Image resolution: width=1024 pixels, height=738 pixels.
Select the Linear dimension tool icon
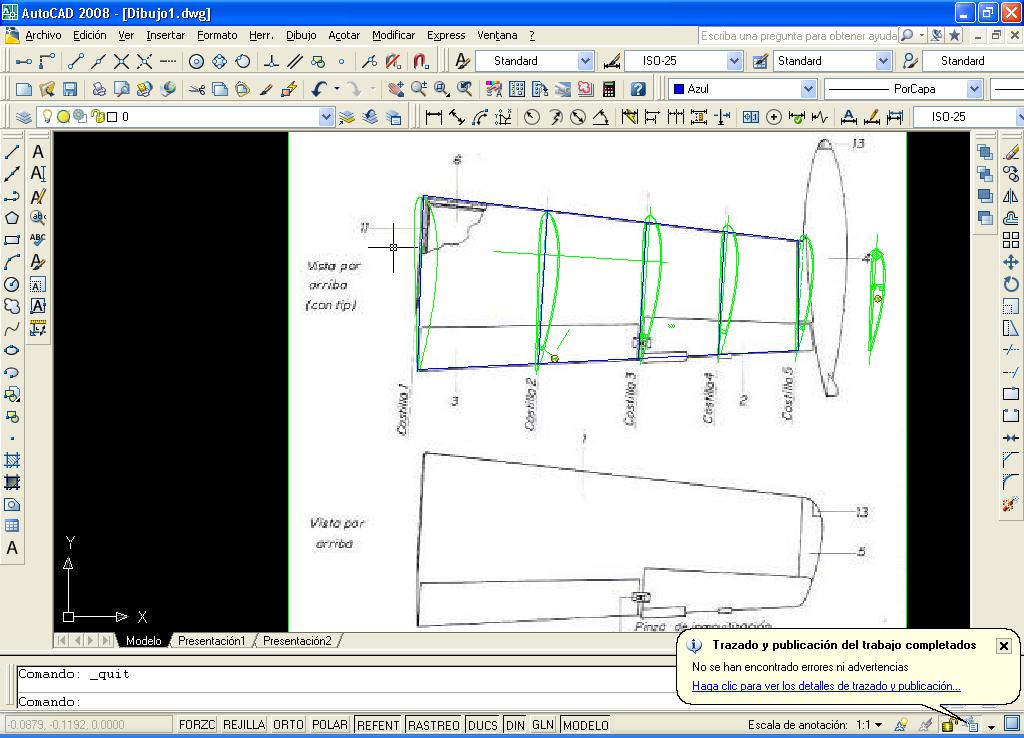434,117
